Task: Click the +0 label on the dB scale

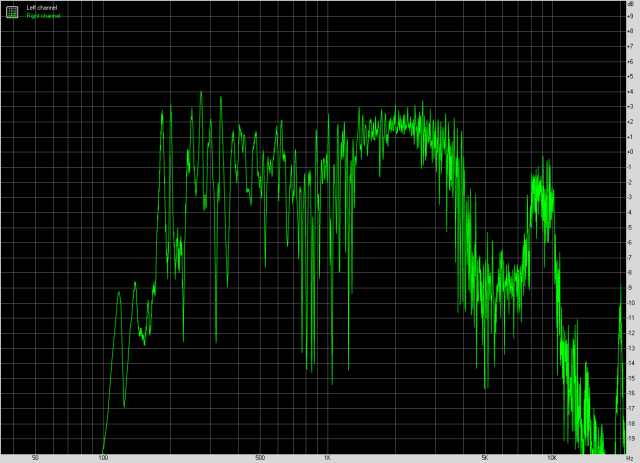Action: 630,152
